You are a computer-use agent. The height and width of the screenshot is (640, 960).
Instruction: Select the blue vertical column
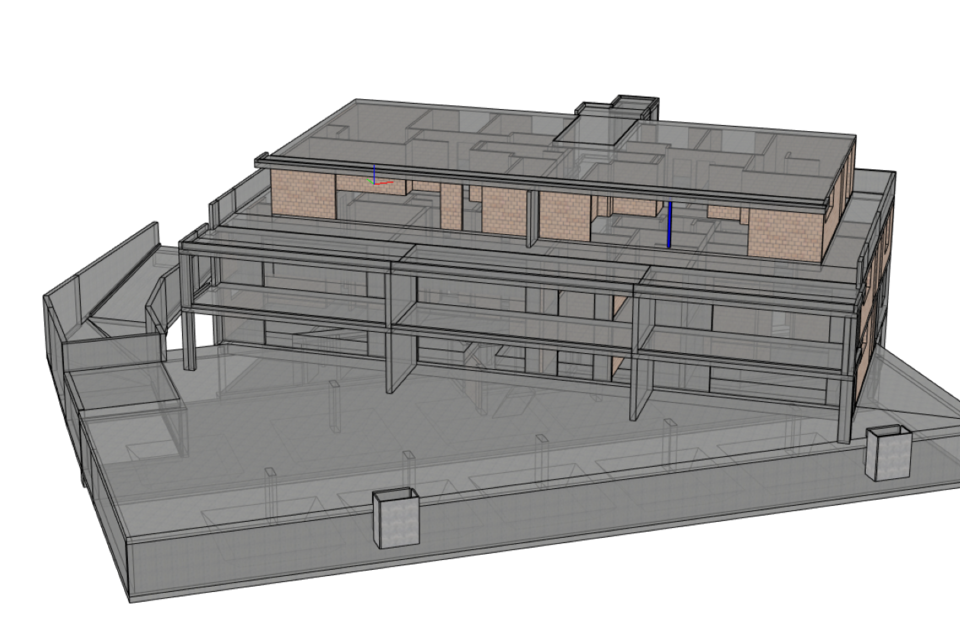[x=669, y=225]
